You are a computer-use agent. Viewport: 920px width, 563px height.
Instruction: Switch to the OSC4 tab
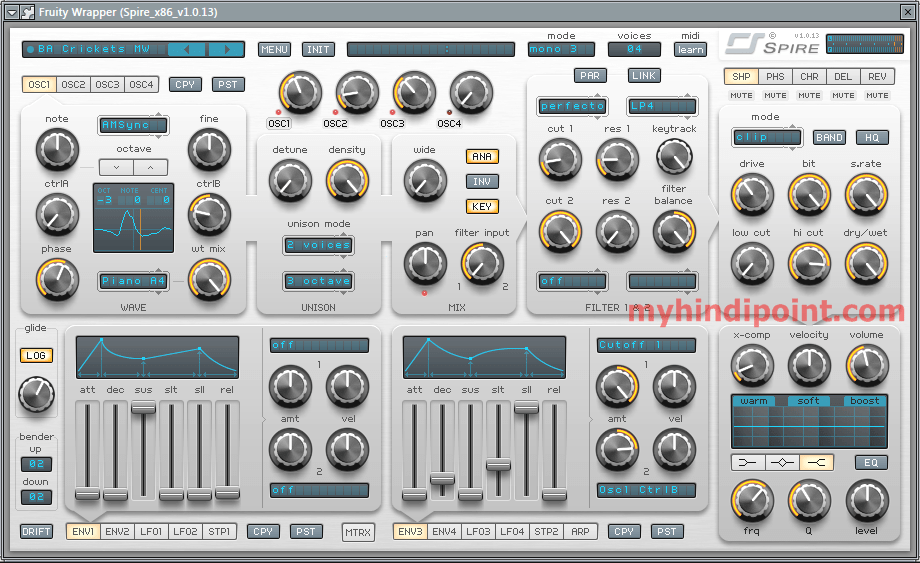click(141, 84)
